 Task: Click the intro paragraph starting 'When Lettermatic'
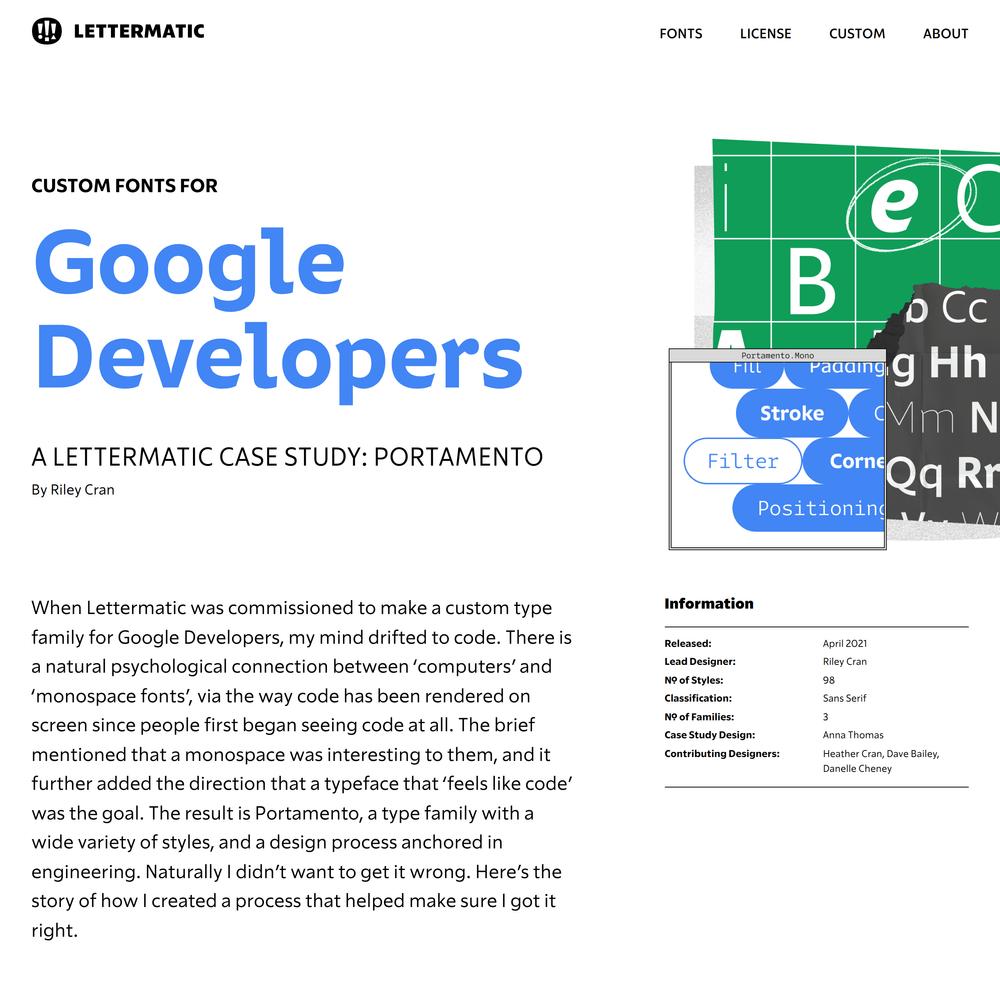[302, 768]
